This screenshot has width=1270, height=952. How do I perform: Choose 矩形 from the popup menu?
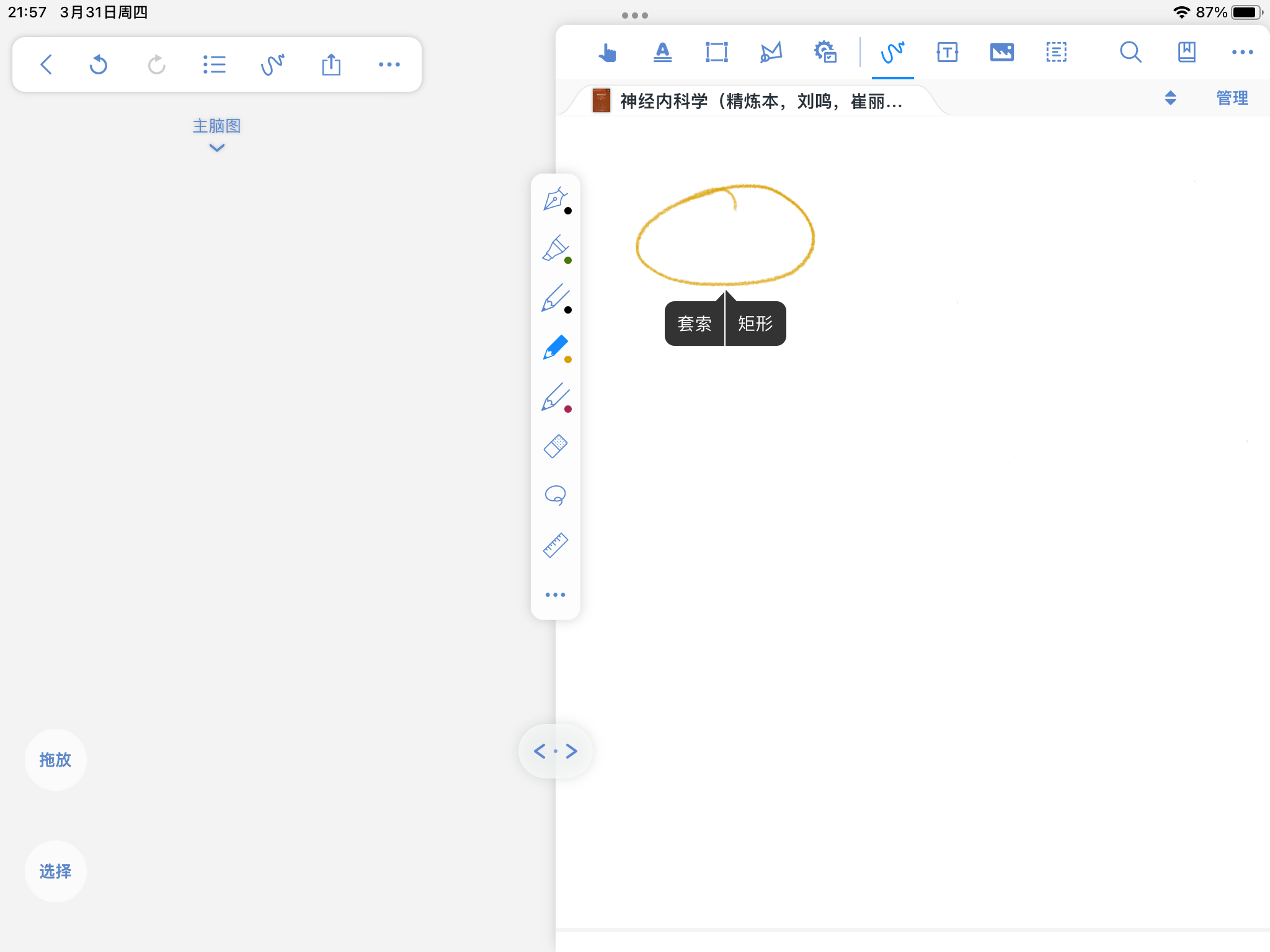point(755,324)
